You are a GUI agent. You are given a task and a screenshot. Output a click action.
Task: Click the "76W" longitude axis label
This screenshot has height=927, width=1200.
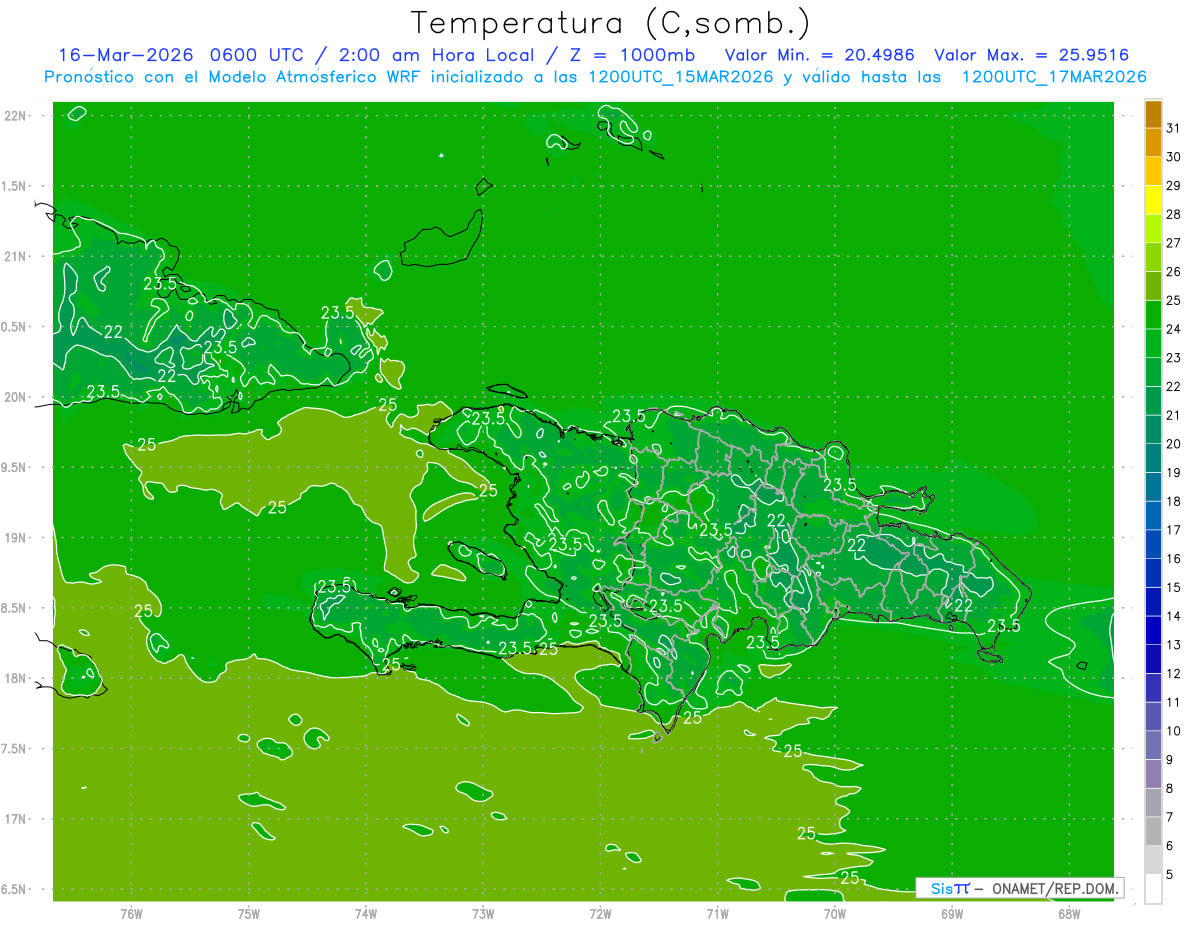[x=131, y=914]
